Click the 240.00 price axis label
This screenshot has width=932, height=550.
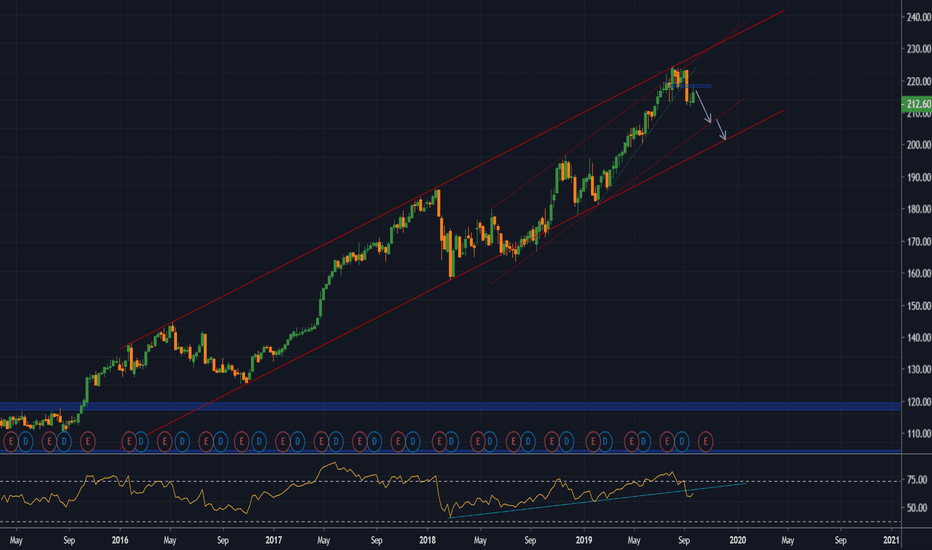pos(918,17)
